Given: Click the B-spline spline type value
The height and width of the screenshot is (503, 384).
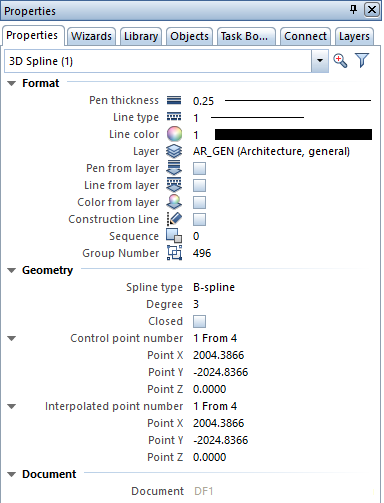Looking at the screenshot, I should coord(214,287).
